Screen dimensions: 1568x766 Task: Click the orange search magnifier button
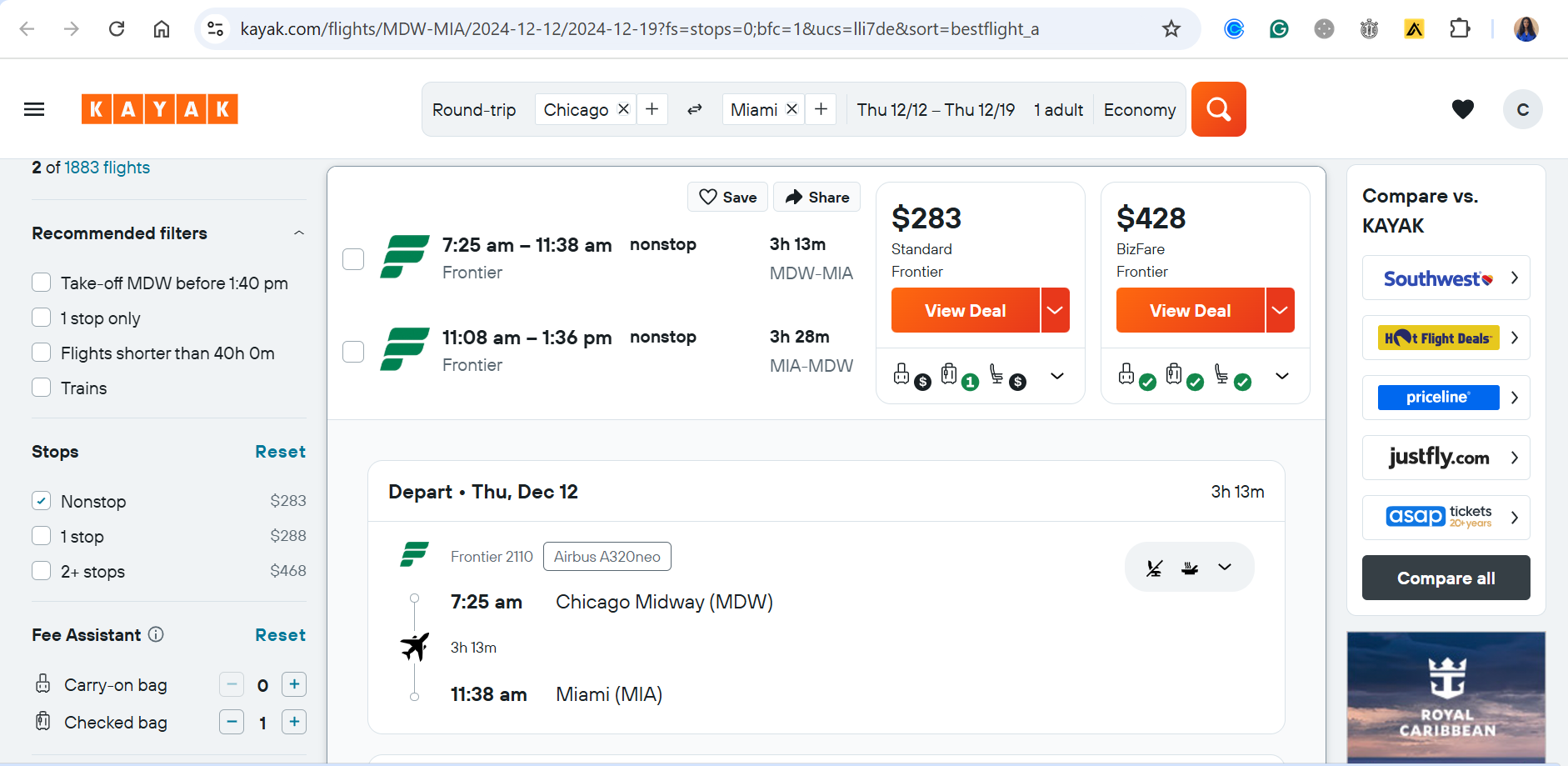(x=1218, y=109)
